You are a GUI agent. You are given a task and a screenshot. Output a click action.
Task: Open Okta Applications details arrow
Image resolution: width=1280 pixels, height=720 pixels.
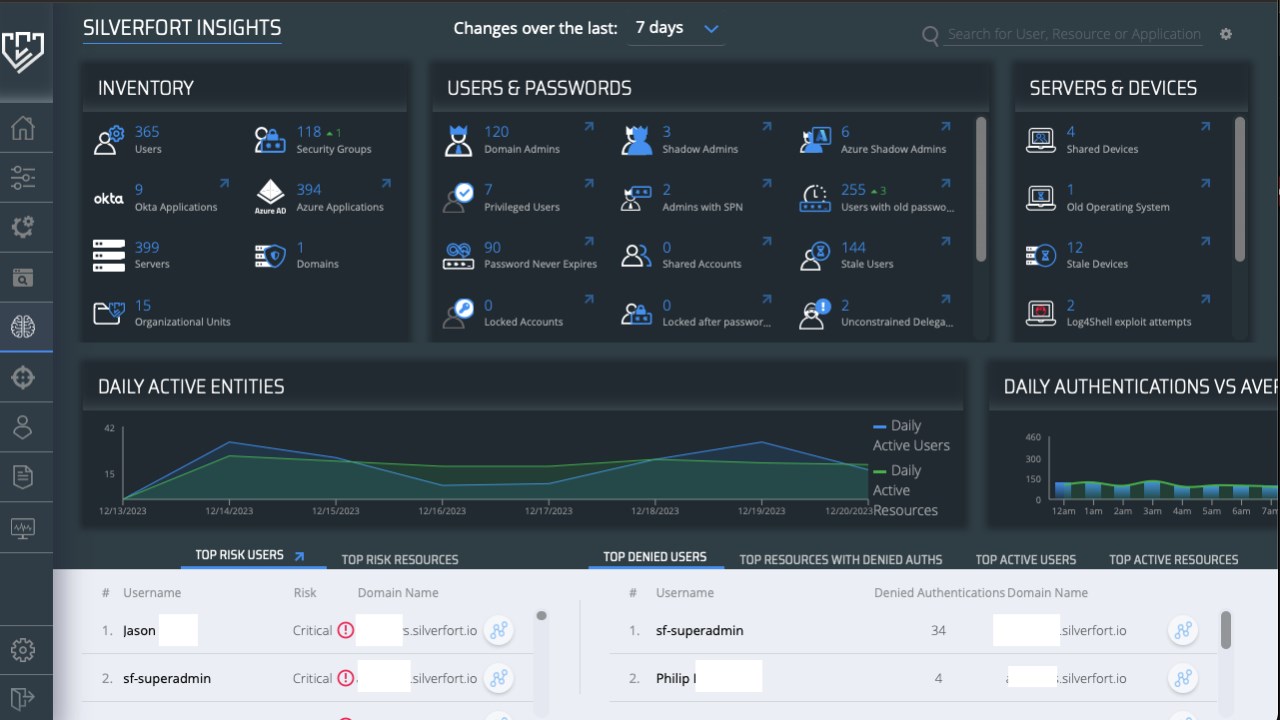point(224,184)
